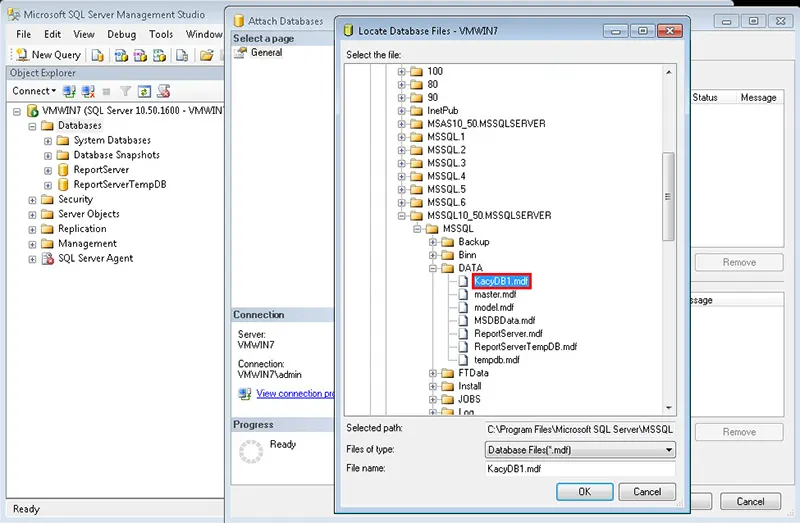Image resolution: width=800 pixels, height=523 pixels.
Task: Click the File name input field
Action: pyautogui.click(x=580, y=468)
